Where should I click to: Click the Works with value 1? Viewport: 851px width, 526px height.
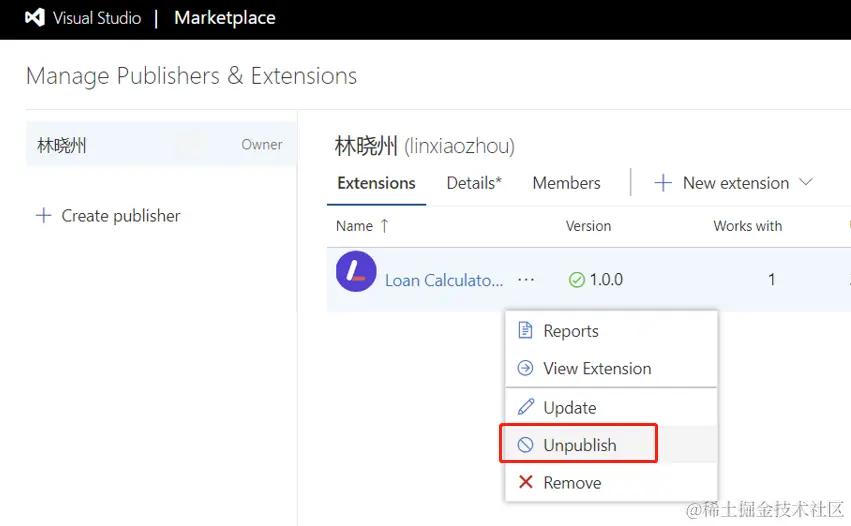coord(771,280)
